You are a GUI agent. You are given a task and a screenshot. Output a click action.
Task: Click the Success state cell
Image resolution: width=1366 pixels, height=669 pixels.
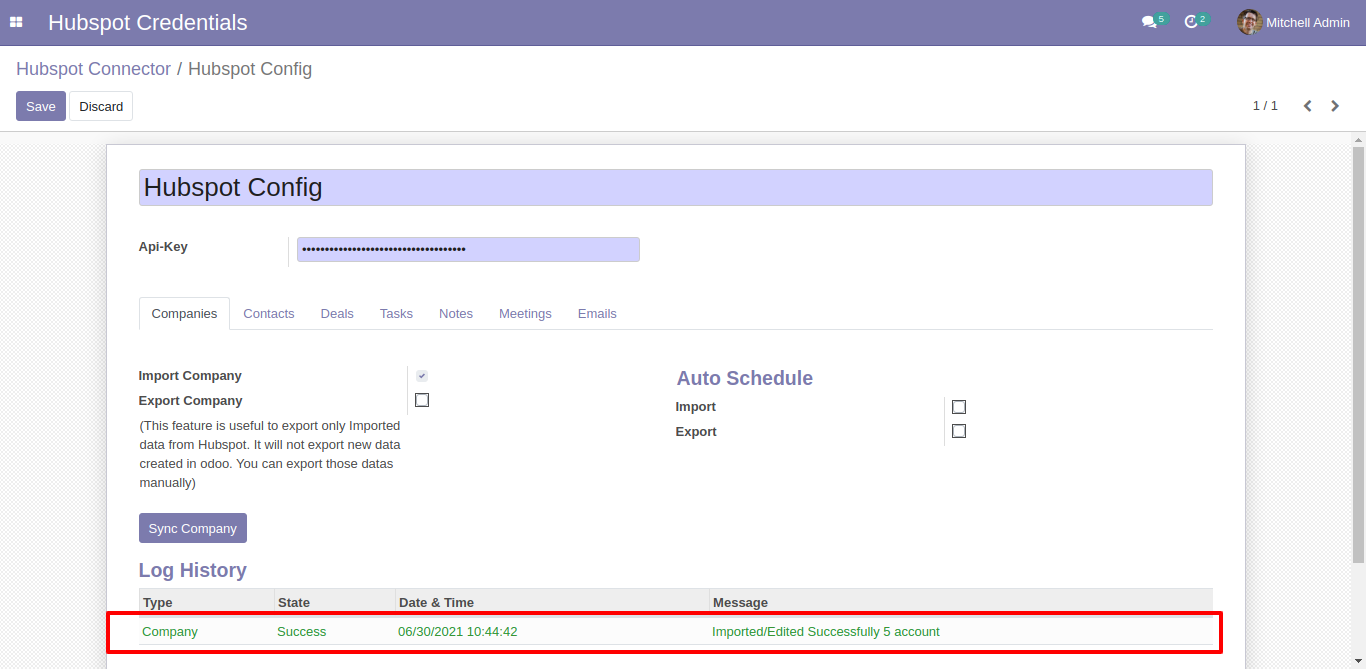tap(302, 632)
